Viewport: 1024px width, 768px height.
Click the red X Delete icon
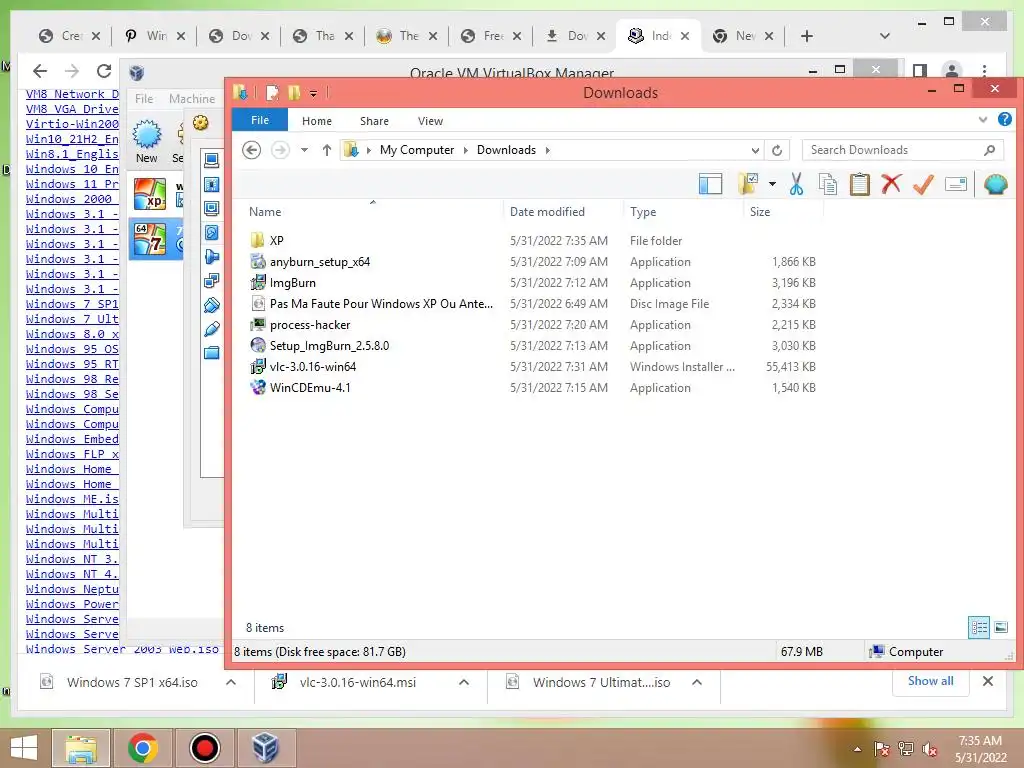click(x=891, y=184)
